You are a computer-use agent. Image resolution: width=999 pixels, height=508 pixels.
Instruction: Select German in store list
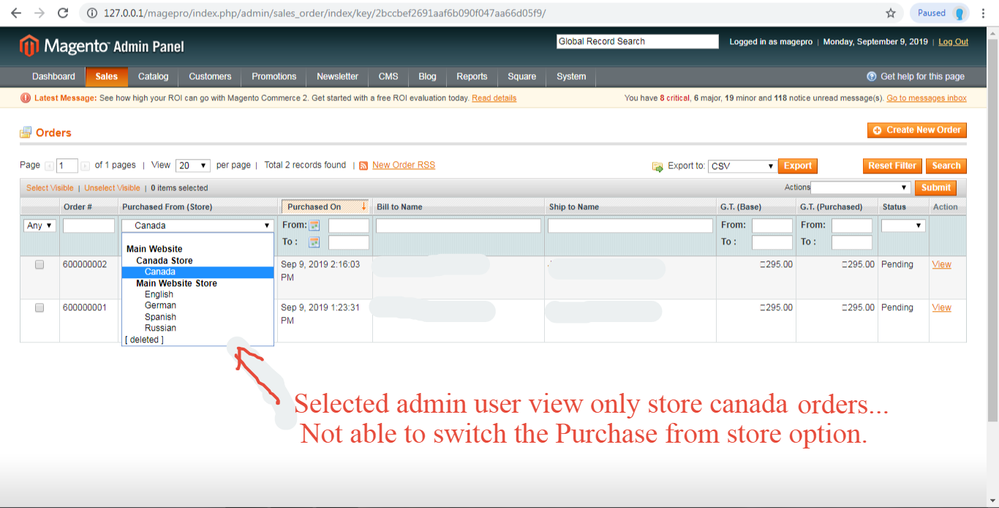160,306
